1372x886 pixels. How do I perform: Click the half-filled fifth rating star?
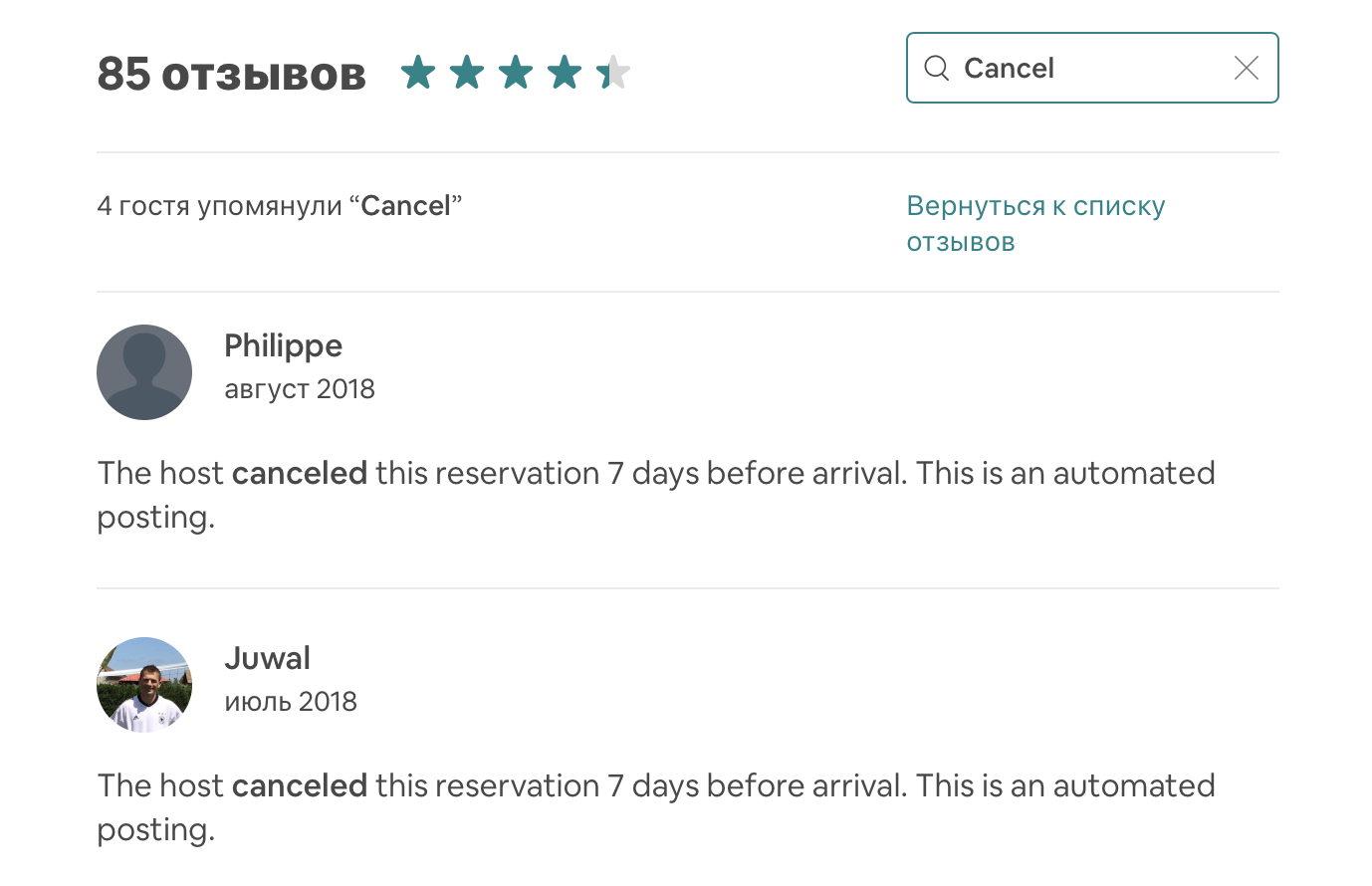point(612,73)
